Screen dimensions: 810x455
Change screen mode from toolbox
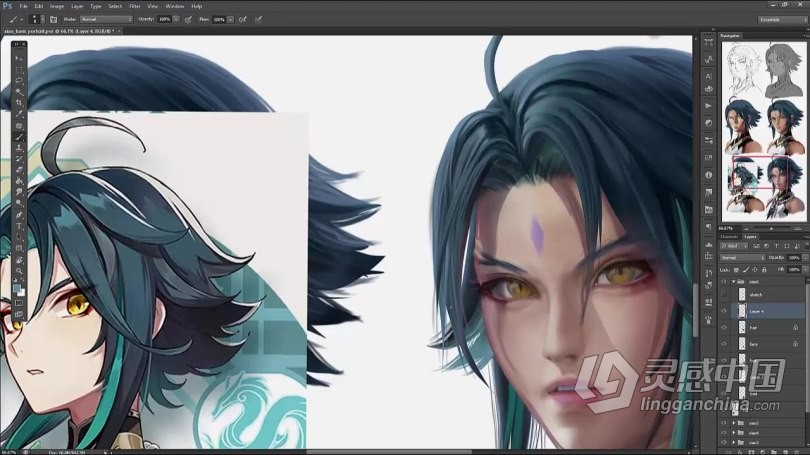click(19, 314)
